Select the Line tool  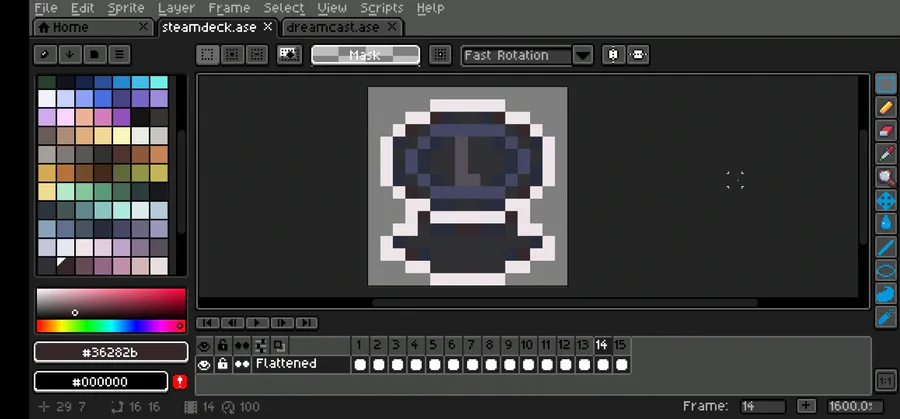pyautogui.click(x=886, y=247)
